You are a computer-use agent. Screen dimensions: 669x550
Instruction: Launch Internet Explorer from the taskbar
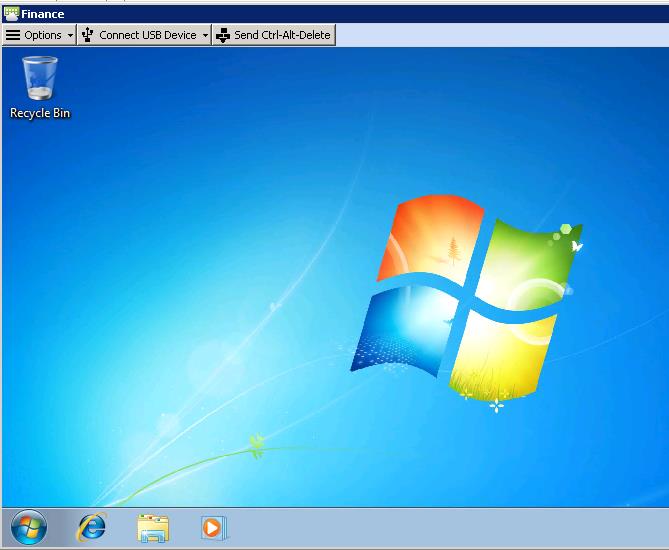(x=91, y=527)
